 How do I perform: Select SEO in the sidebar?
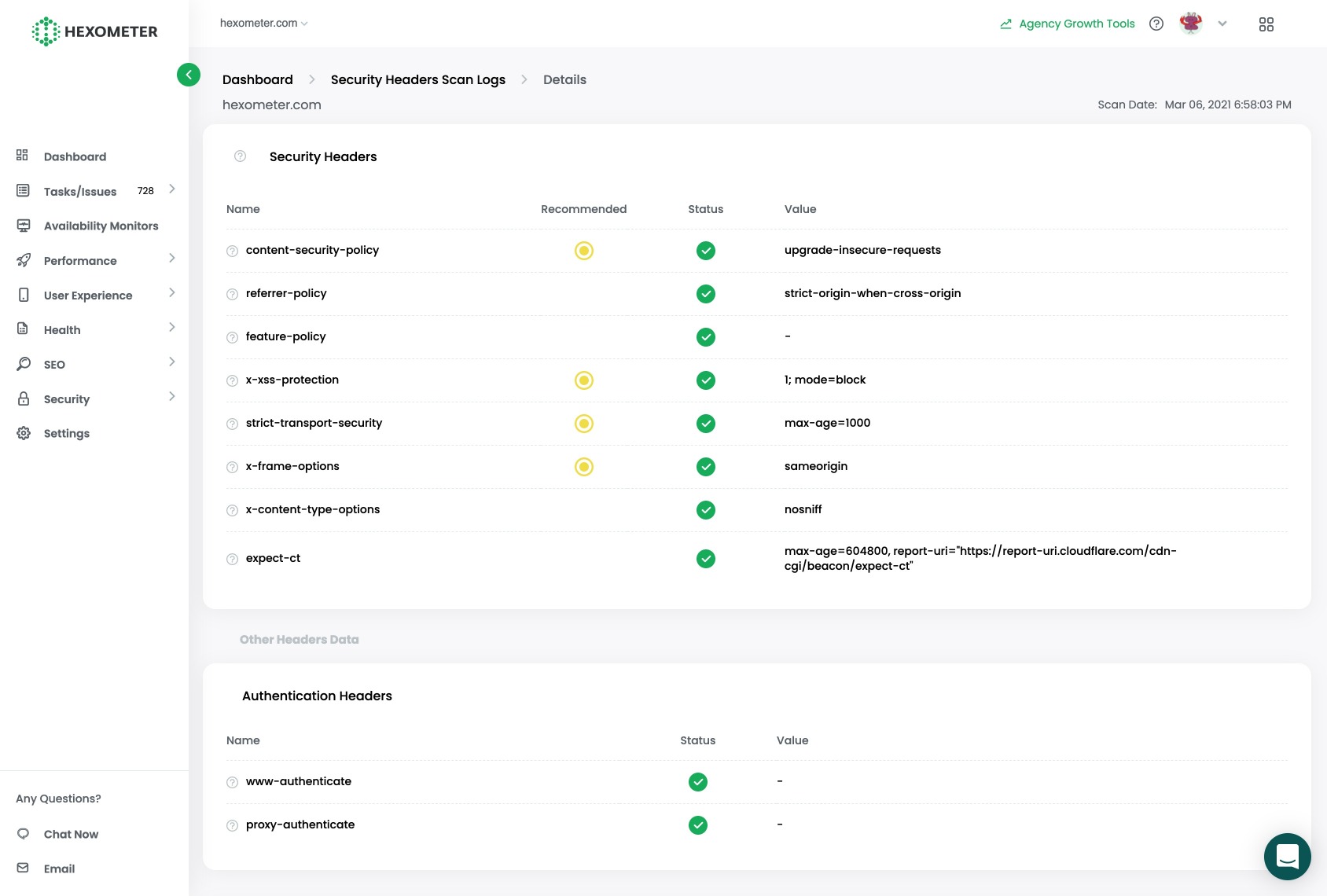pyautogui.click(x=54, y=365)
